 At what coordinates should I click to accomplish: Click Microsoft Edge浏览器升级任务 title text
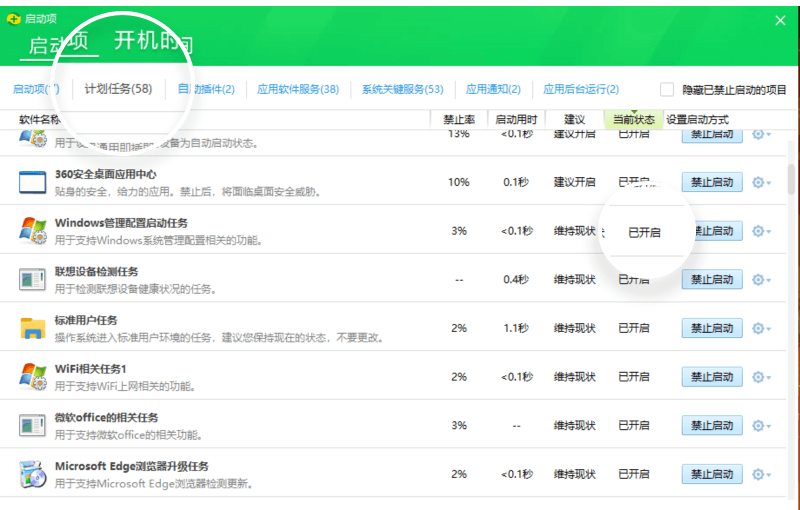pos(132,466)
